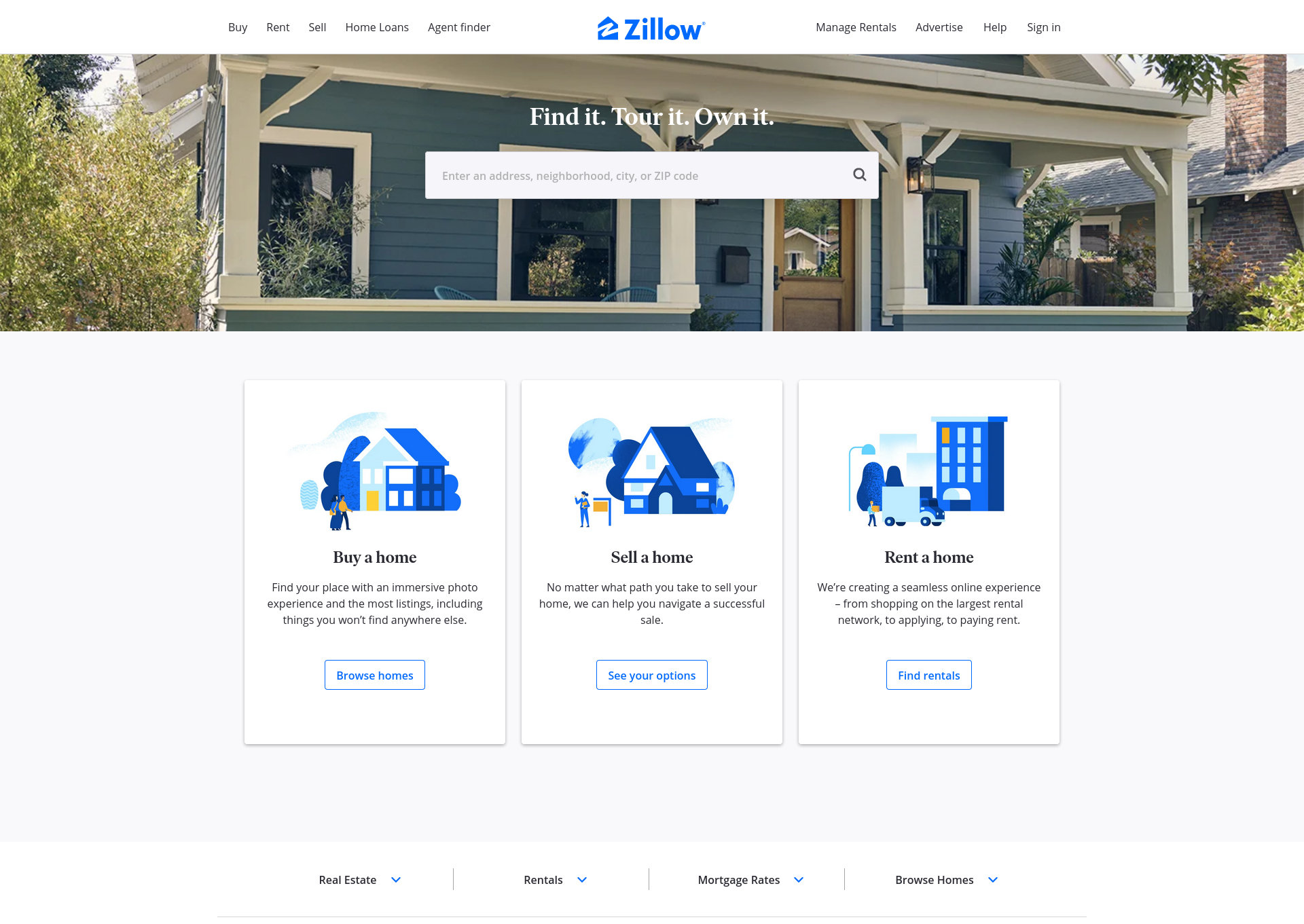Click the Advertise navigation item
This screenshot has height=924, width=1304.
point(939,27)
